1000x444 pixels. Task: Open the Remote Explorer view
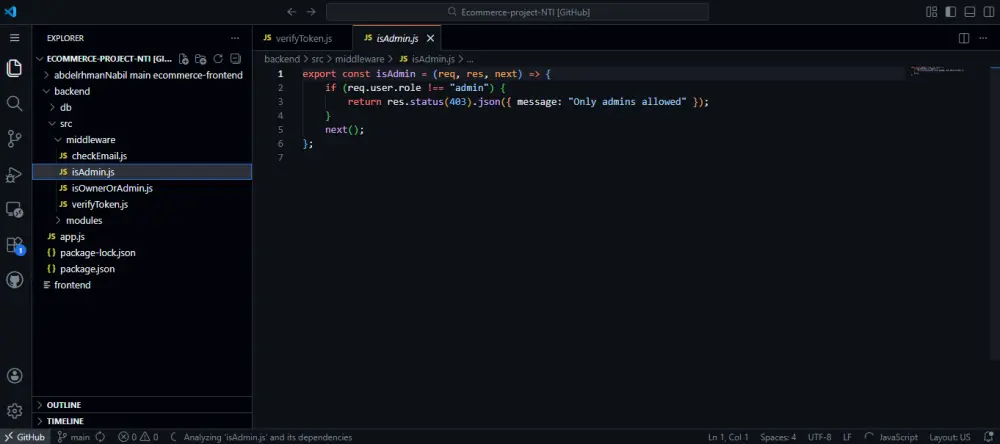(15, 209)
